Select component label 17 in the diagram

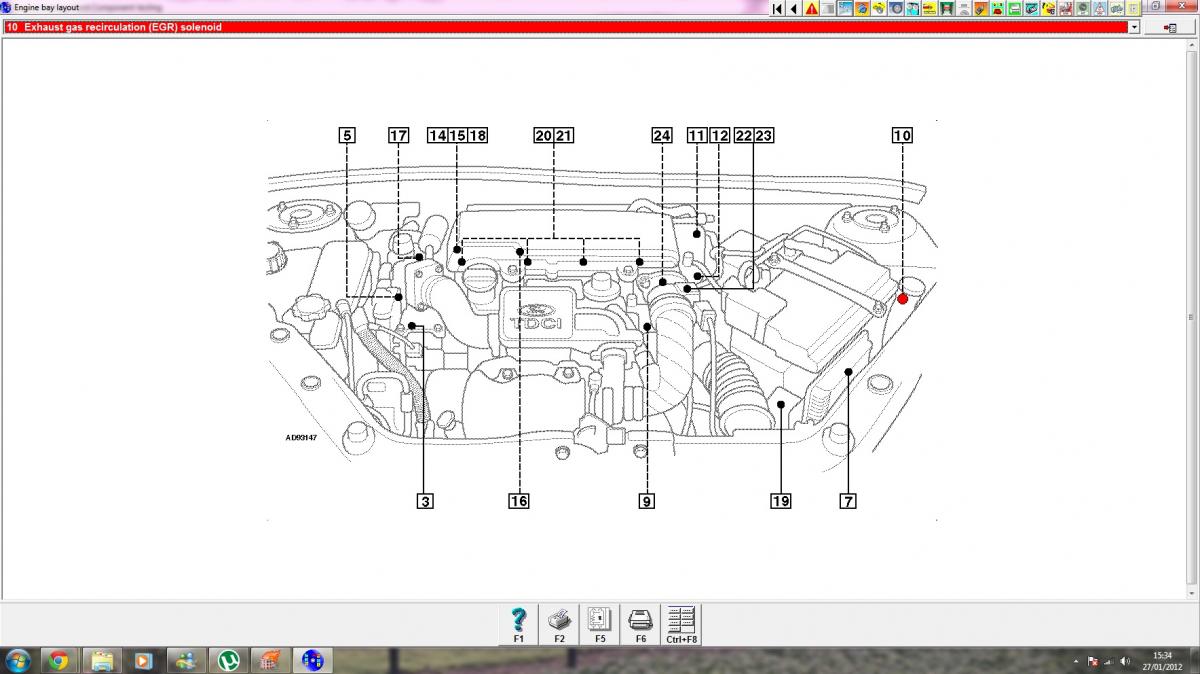pos(398,135)
